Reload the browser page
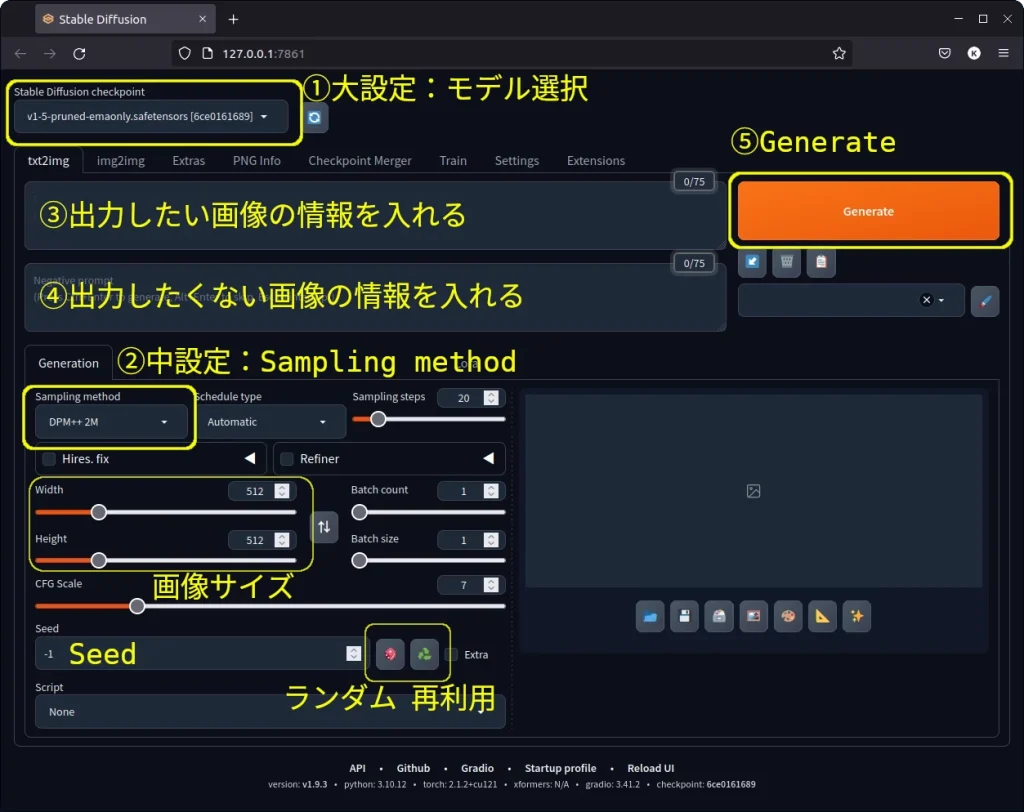 79,54
